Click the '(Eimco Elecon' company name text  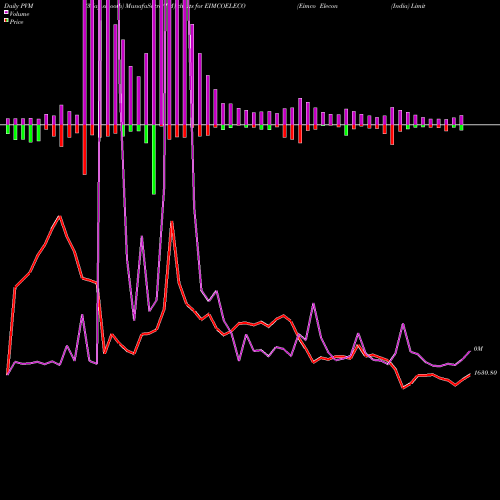(x=317, y=6)
